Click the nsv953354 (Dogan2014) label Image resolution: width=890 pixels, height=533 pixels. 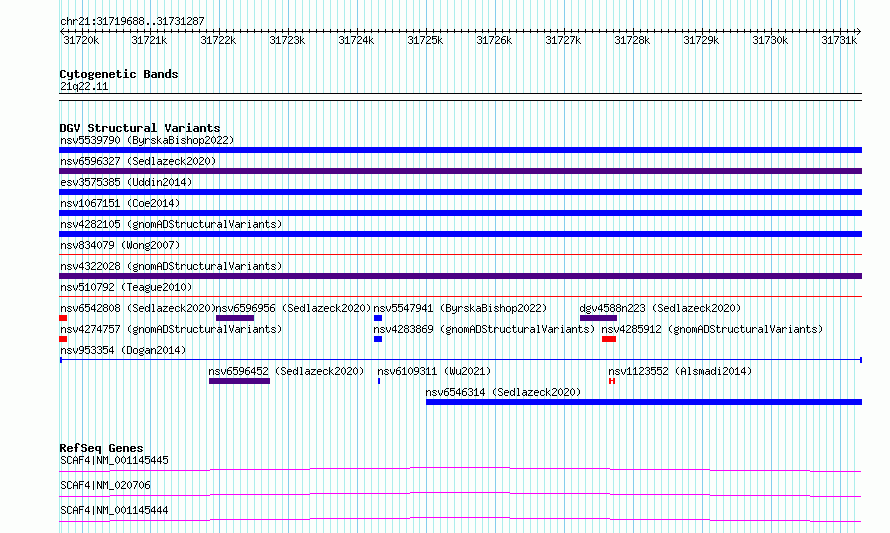pos(123,350)
